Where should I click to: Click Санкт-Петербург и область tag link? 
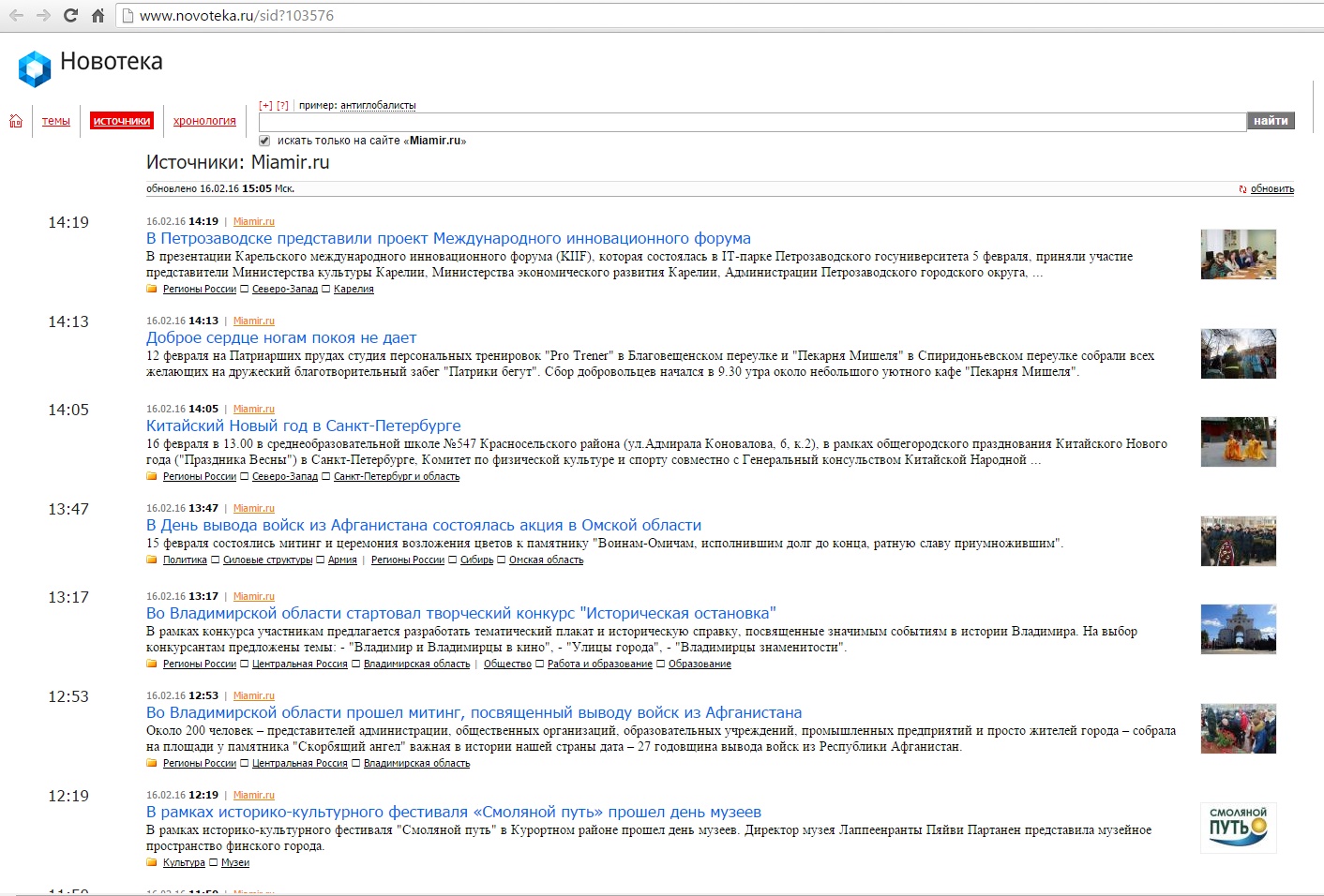(397, 476)
